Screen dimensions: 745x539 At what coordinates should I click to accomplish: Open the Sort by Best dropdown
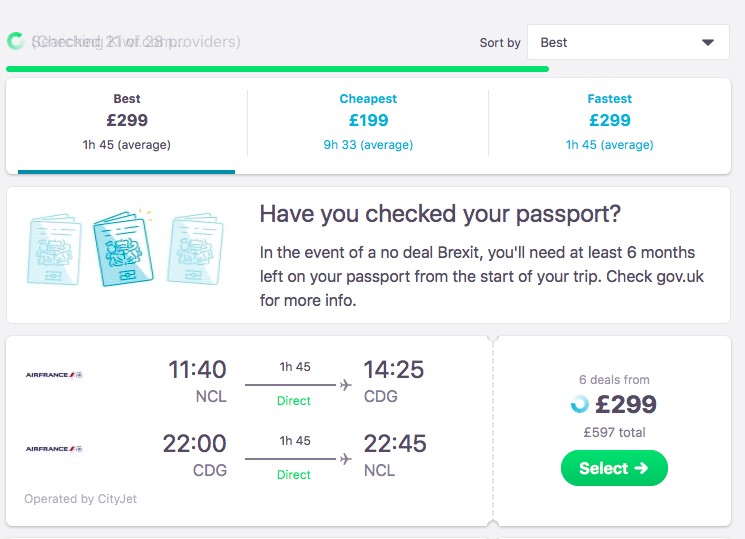tap(628, 42)
